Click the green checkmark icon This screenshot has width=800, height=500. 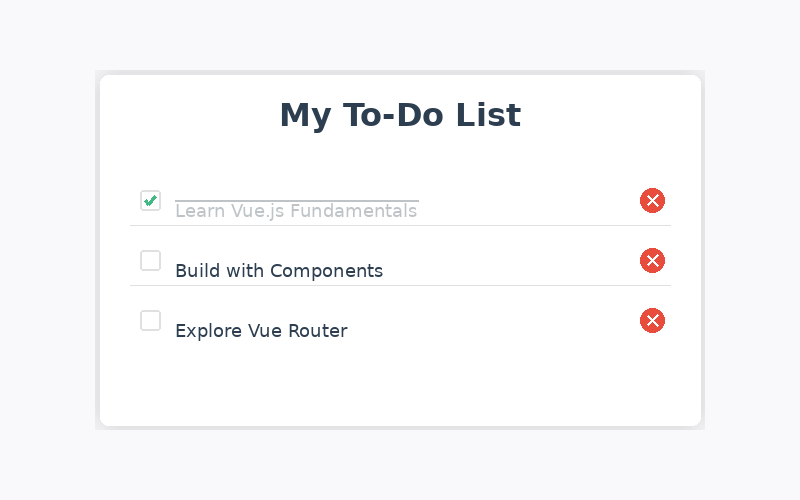point(151,201)
